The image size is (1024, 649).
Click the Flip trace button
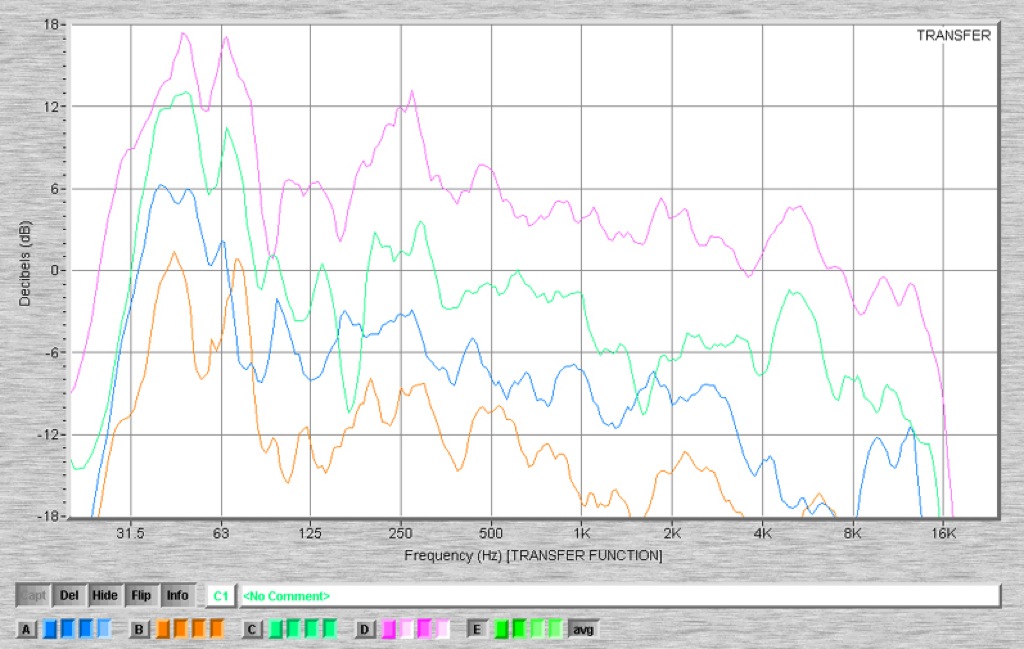141,595
